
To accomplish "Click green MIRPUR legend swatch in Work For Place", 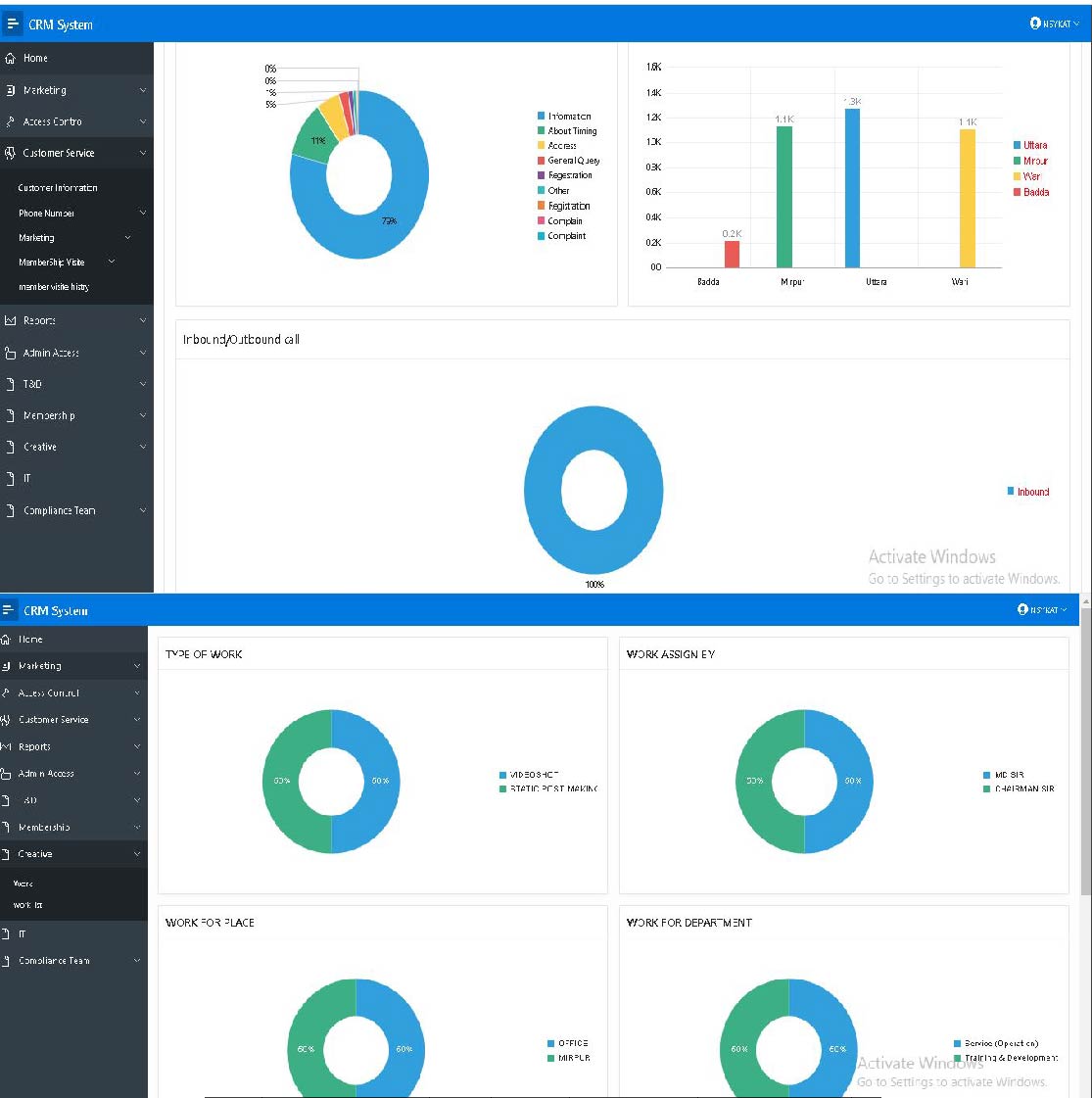I will pyautogui.click(x=551, y=1058).
